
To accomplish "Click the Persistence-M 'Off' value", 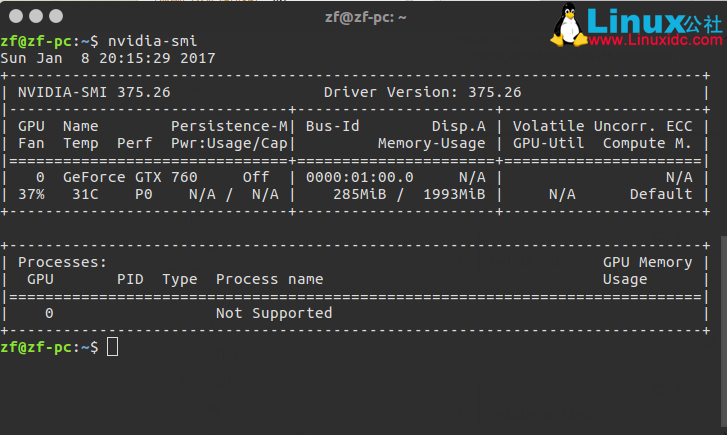I will [x=256, y=177].
